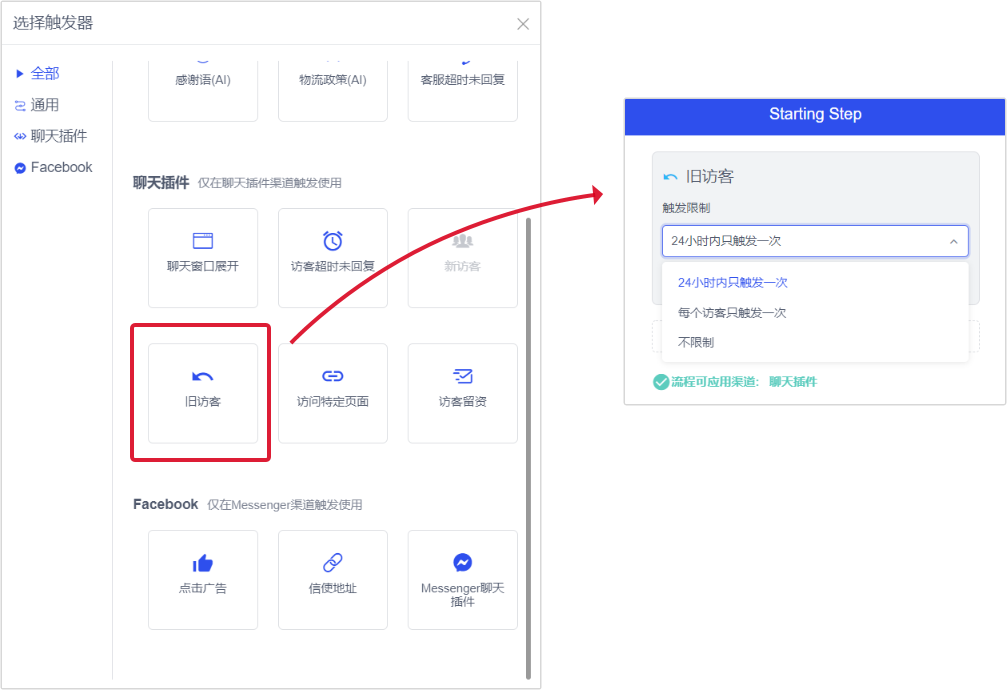Select the 点击广告 thumbs-up trigger
This screenshot has width=1007, height=690.
pos(203,577)
